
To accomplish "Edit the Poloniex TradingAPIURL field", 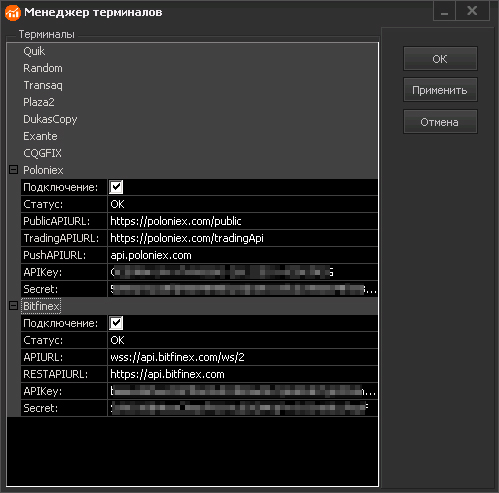I will [243, 238].
